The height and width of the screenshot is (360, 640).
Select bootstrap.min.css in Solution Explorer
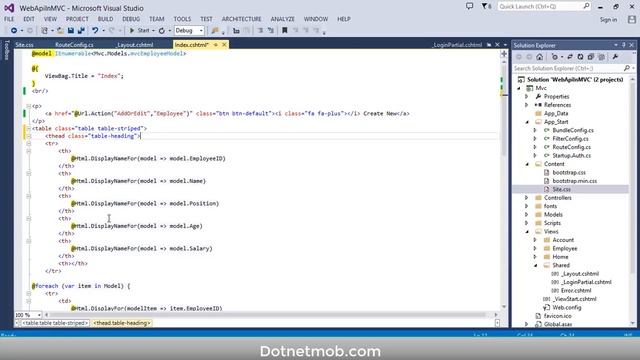[574, 181]
